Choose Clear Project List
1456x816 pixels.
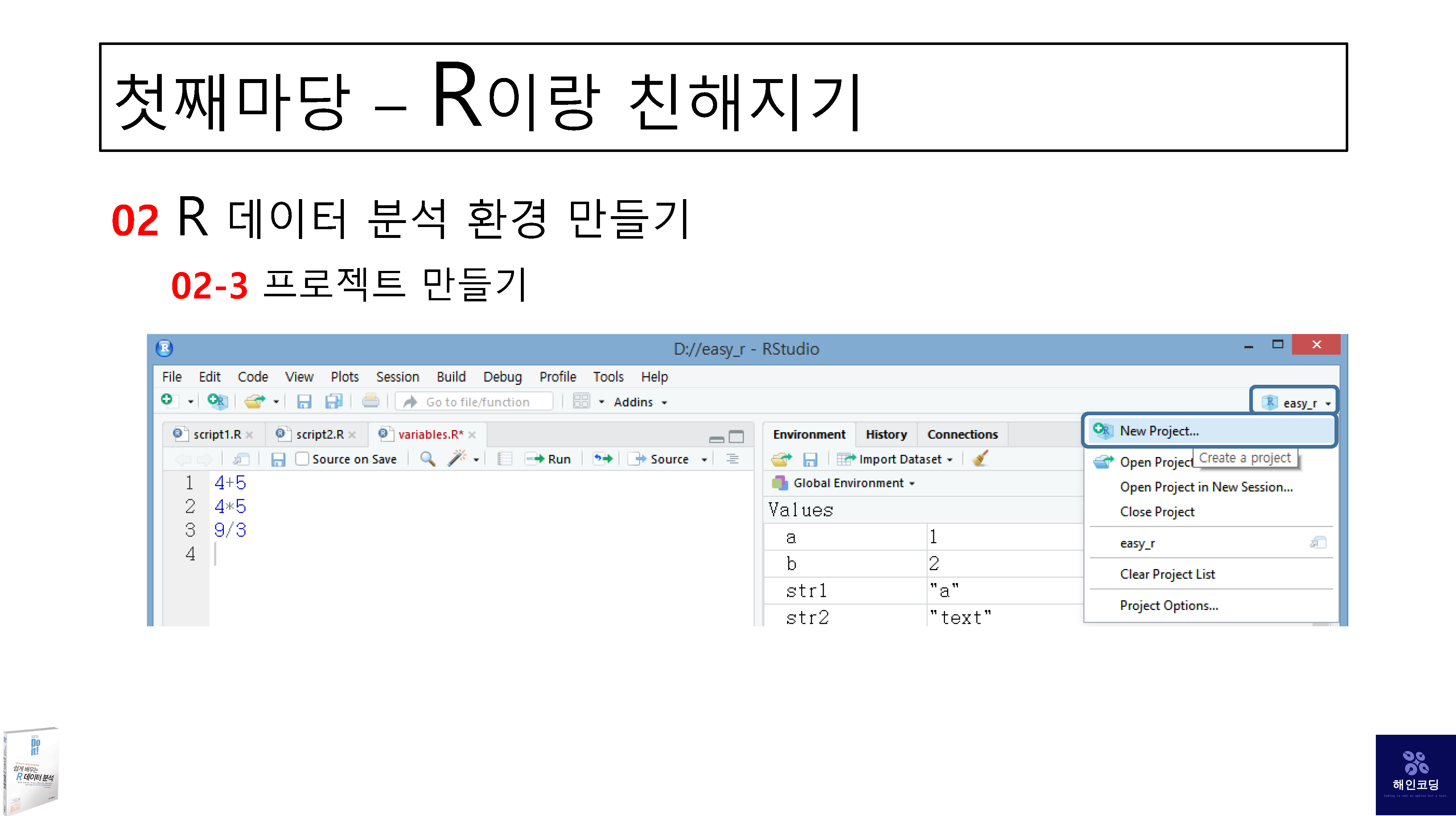pyautogui.click(x=1167, y=574)
